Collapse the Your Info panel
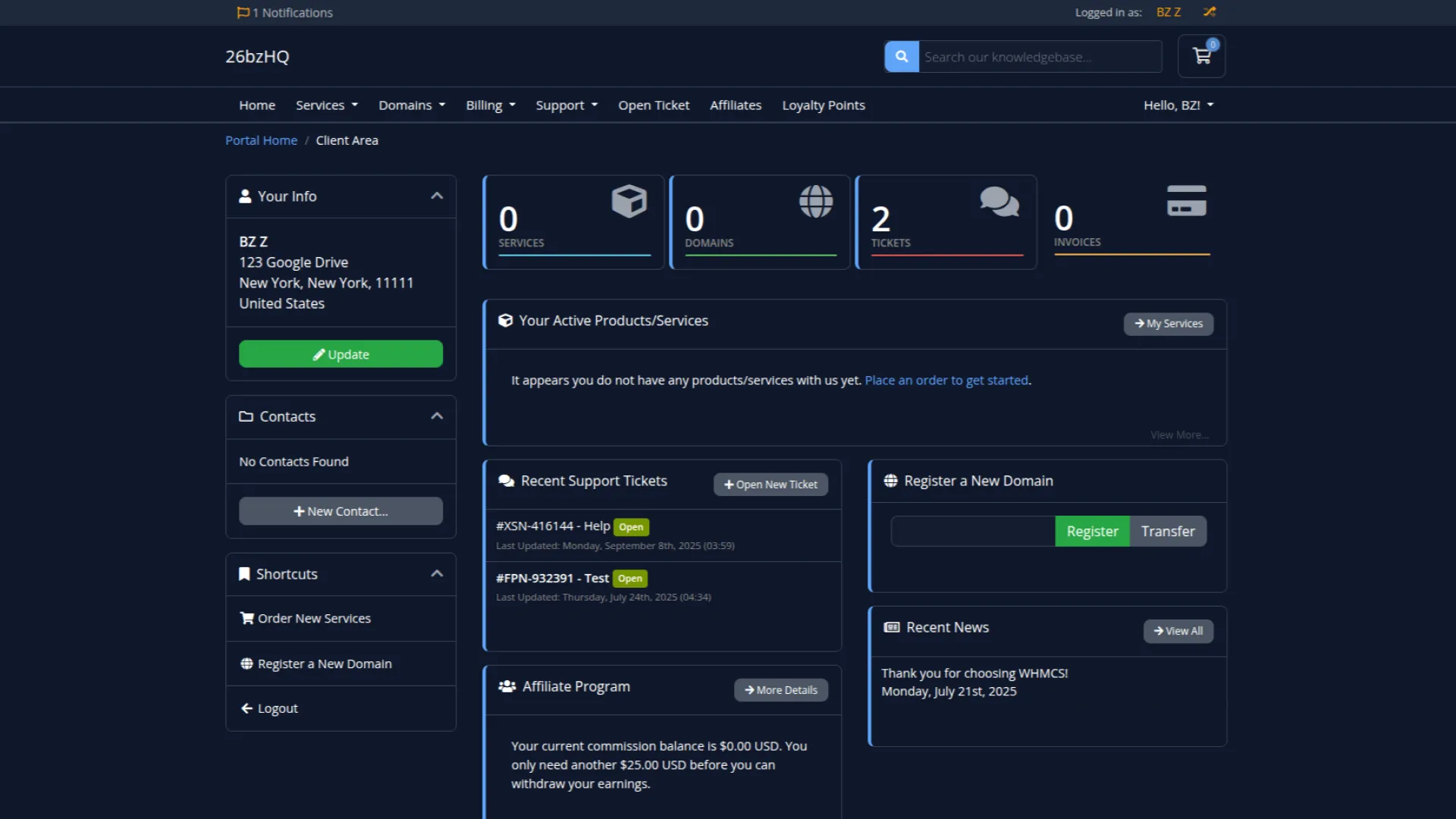Screen dimensions: 1456x819 point(437,196)
